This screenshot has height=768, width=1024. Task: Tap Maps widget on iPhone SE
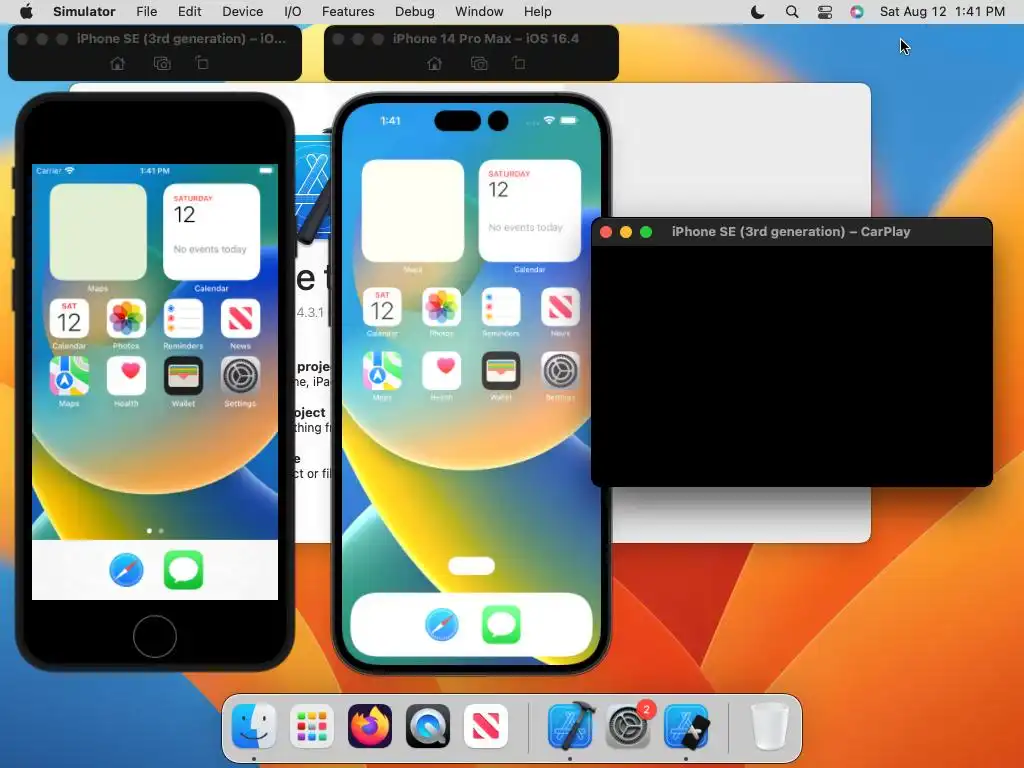pyautogui.click(x=98, y=232)
